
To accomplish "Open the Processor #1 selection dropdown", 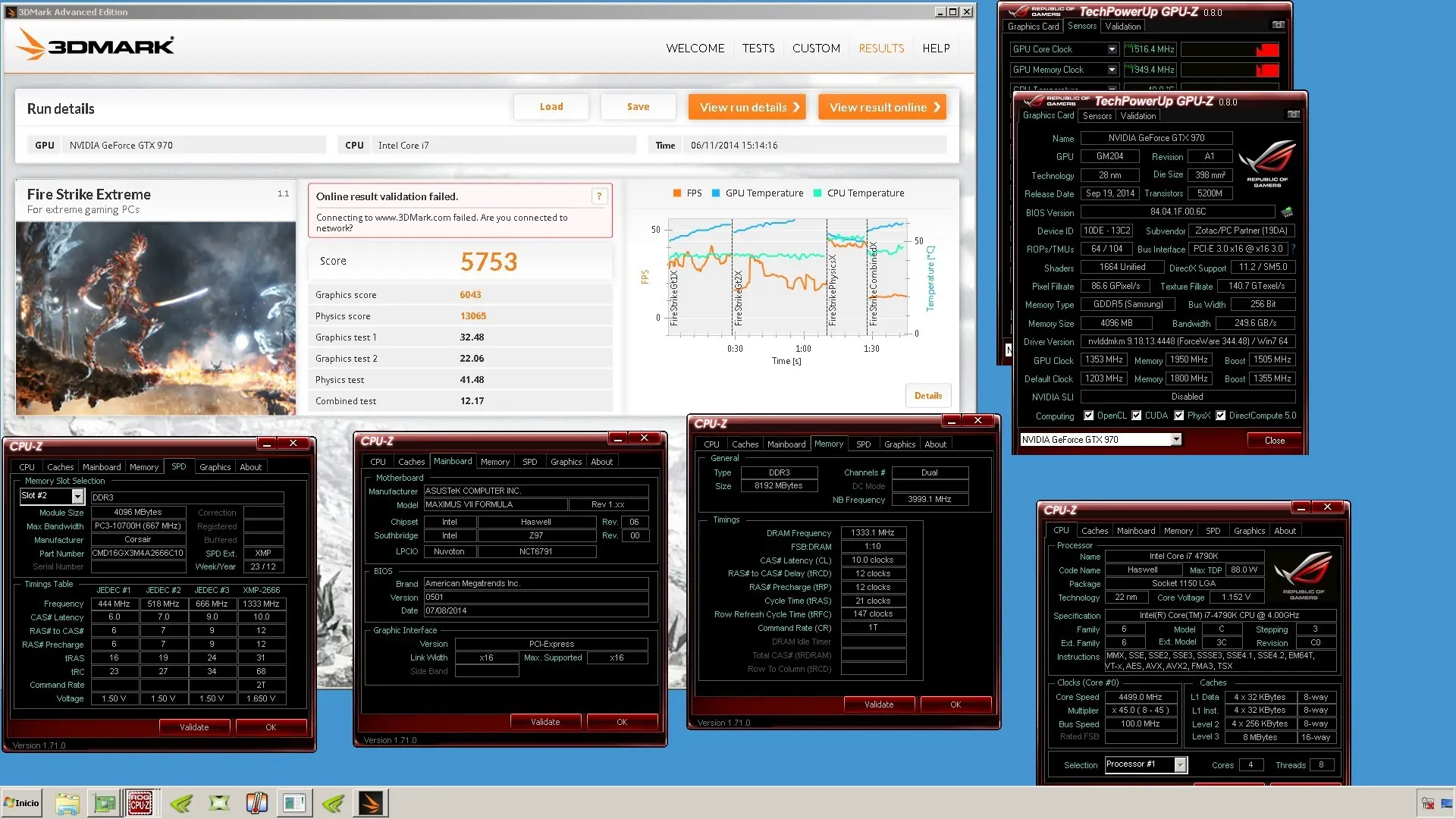I will tap(1181, 764).
